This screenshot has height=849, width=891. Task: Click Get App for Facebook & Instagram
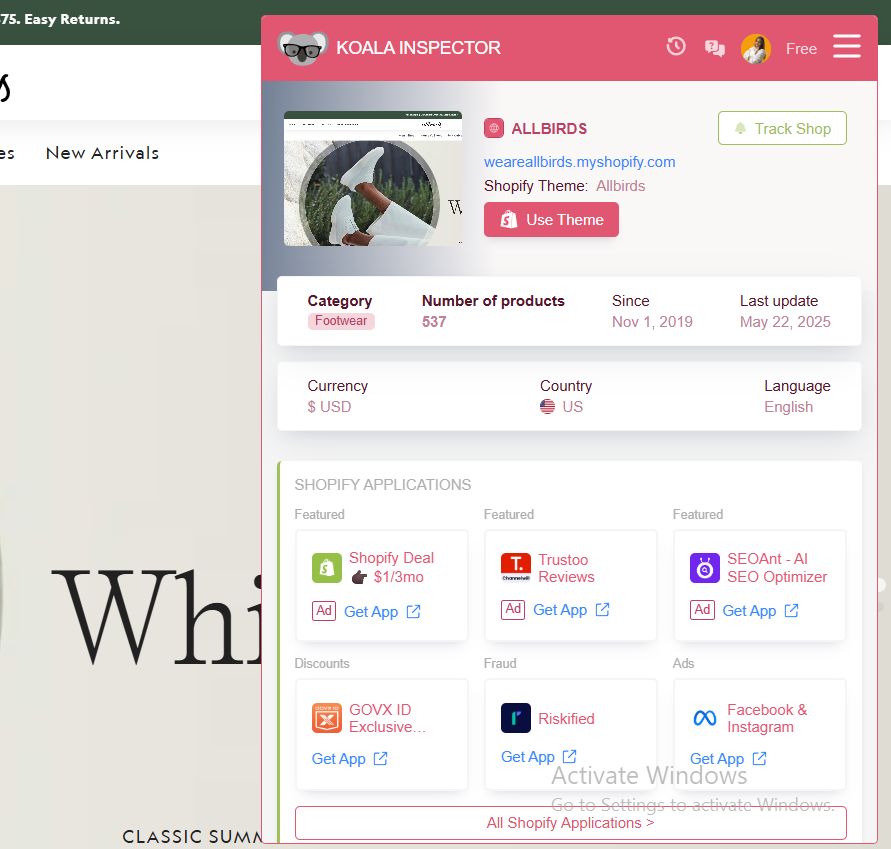728,759
